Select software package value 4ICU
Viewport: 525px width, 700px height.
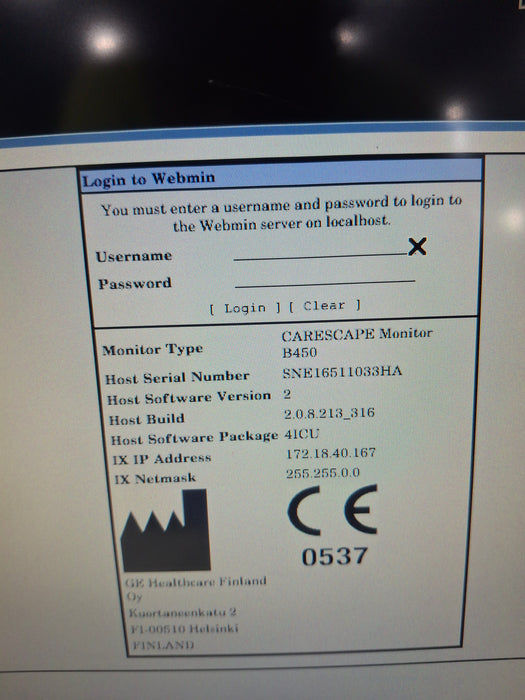302,433
